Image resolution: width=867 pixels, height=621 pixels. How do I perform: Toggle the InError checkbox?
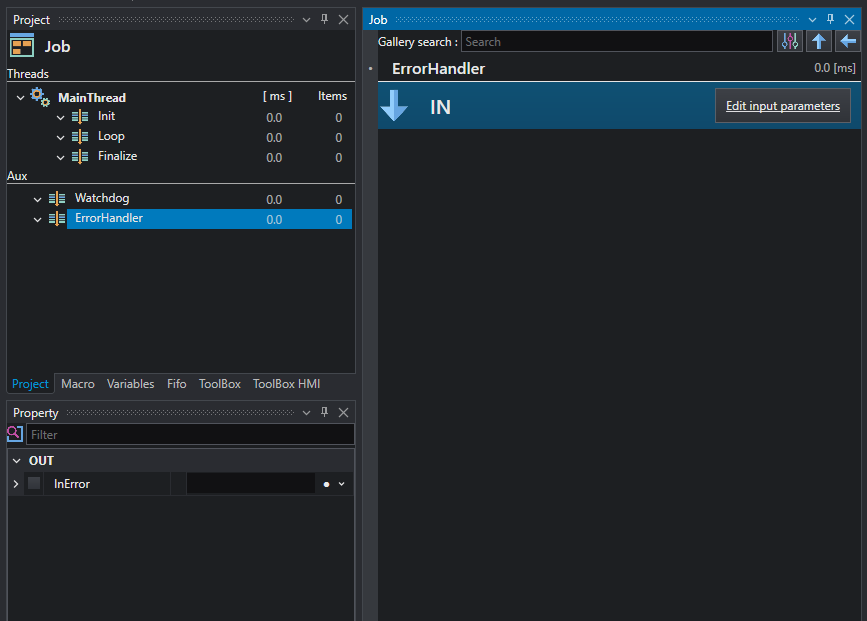coord(34,483)
